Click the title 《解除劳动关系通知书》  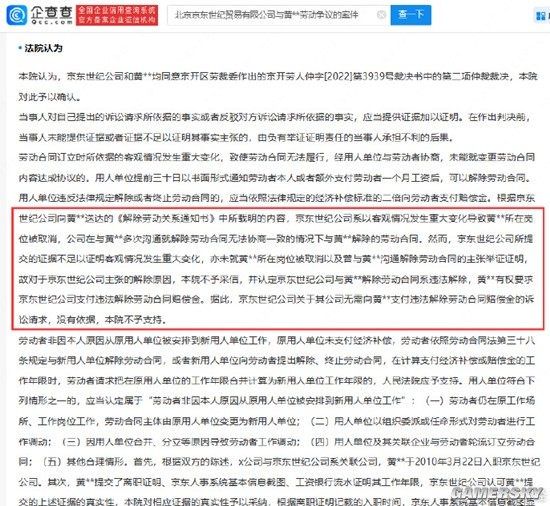pyautogui.click(x=166, y=218)
